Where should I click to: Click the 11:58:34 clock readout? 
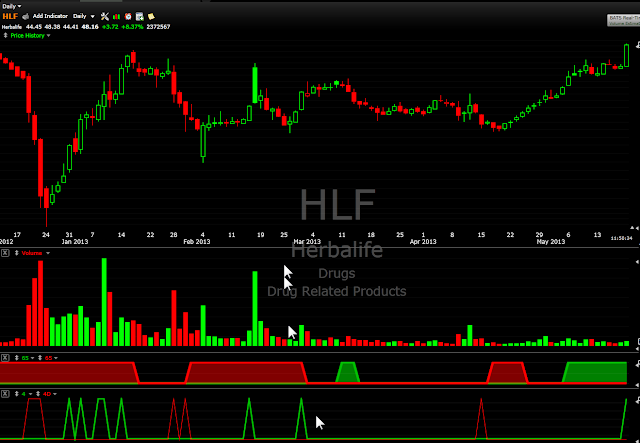click(x=621, y=238)
